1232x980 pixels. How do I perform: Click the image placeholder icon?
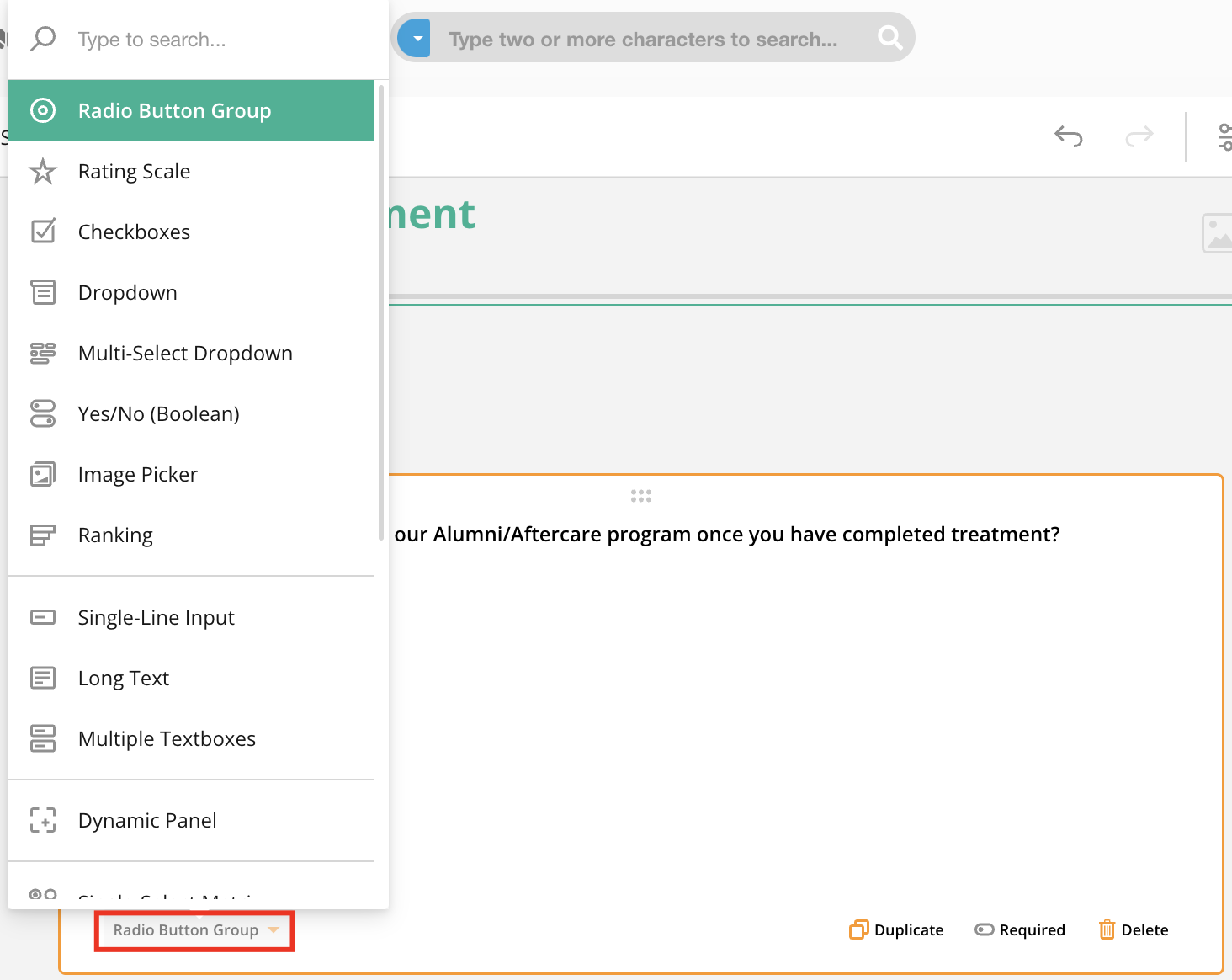(1217, 233)
